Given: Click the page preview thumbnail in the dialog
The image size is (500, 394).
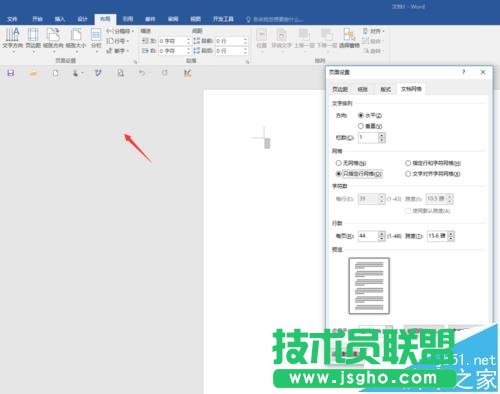Looking at the screenshot, I should [x=369, y=286].
